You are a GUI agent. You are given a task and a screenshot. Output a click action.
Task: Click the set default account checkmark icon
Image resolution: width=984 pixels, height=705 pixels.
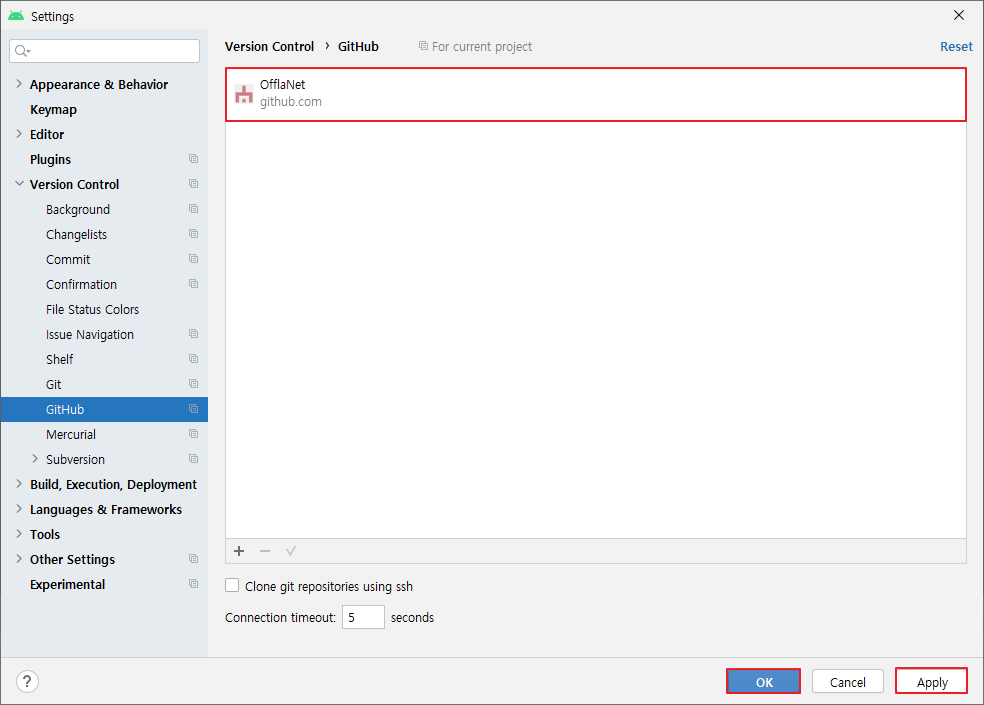(x=291, y=551)
